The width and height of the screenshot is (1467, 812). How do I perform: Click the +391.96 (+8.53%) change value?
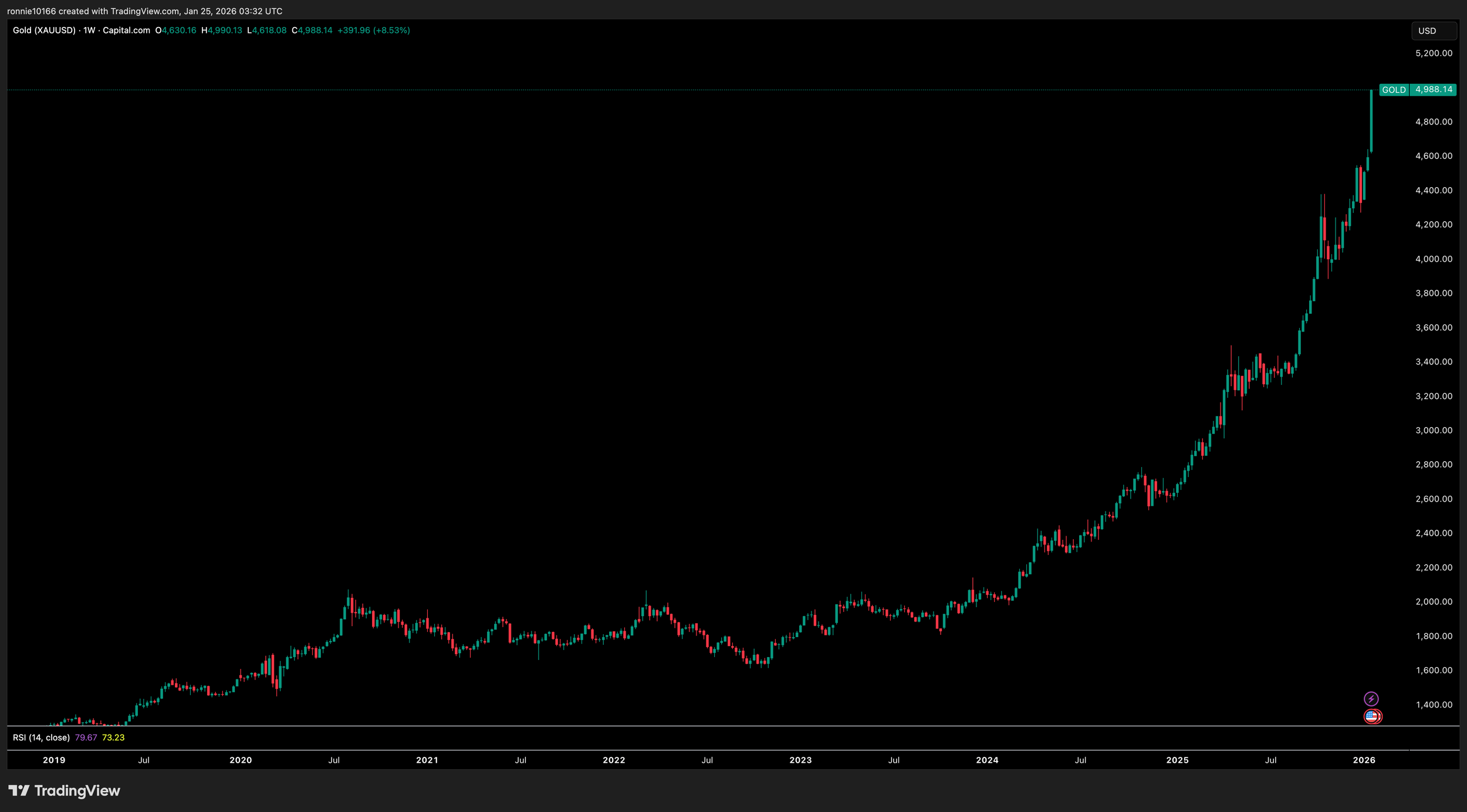373,31
